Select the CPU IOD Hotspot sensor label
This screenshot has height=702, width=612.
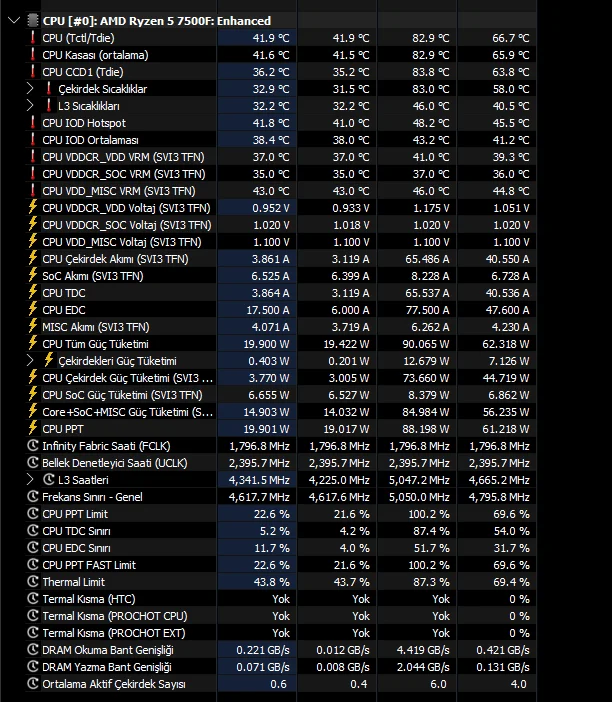click(84, 123)
